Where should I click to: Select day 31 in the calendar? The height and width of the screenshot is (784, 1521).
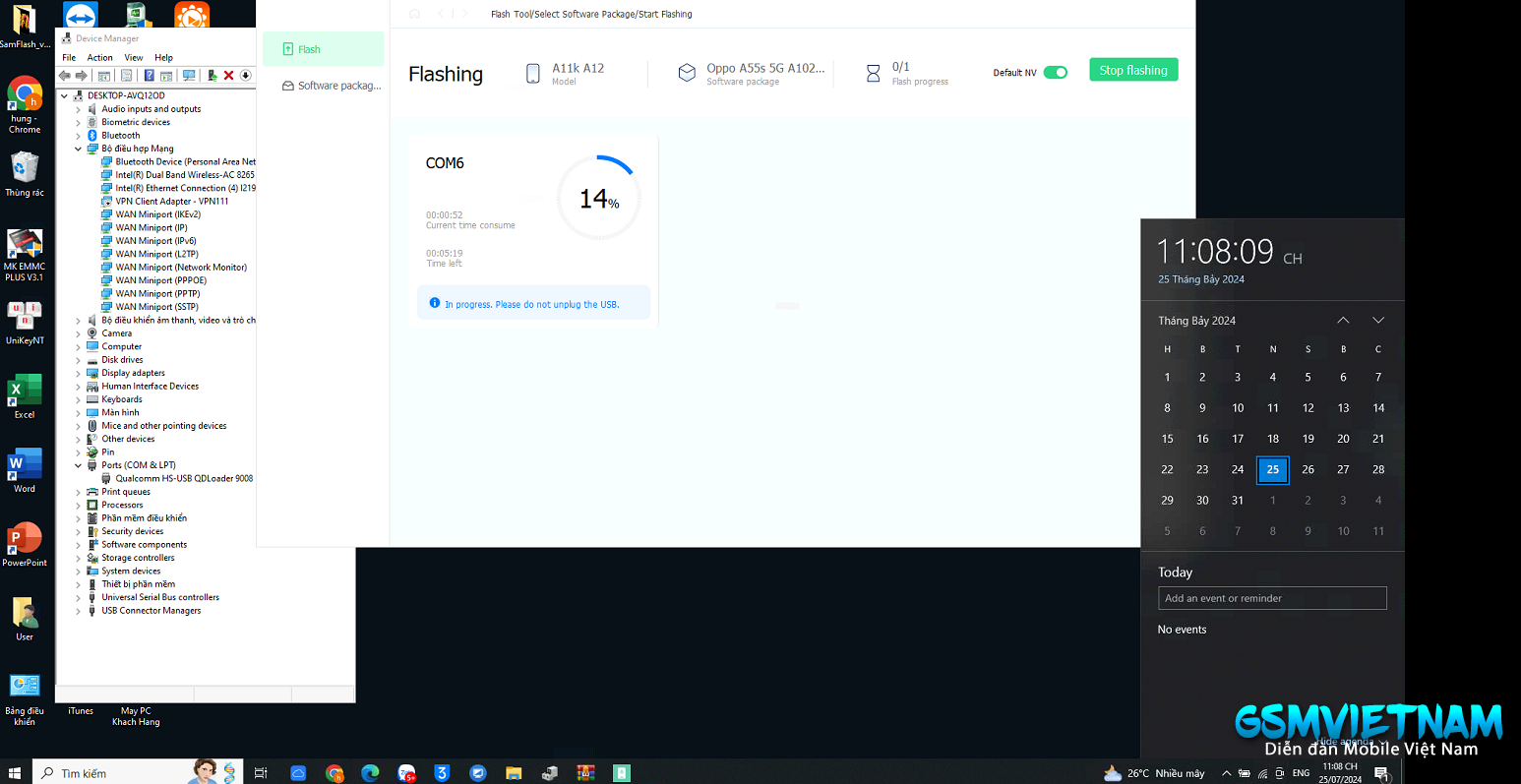(x=1238, y=500)
